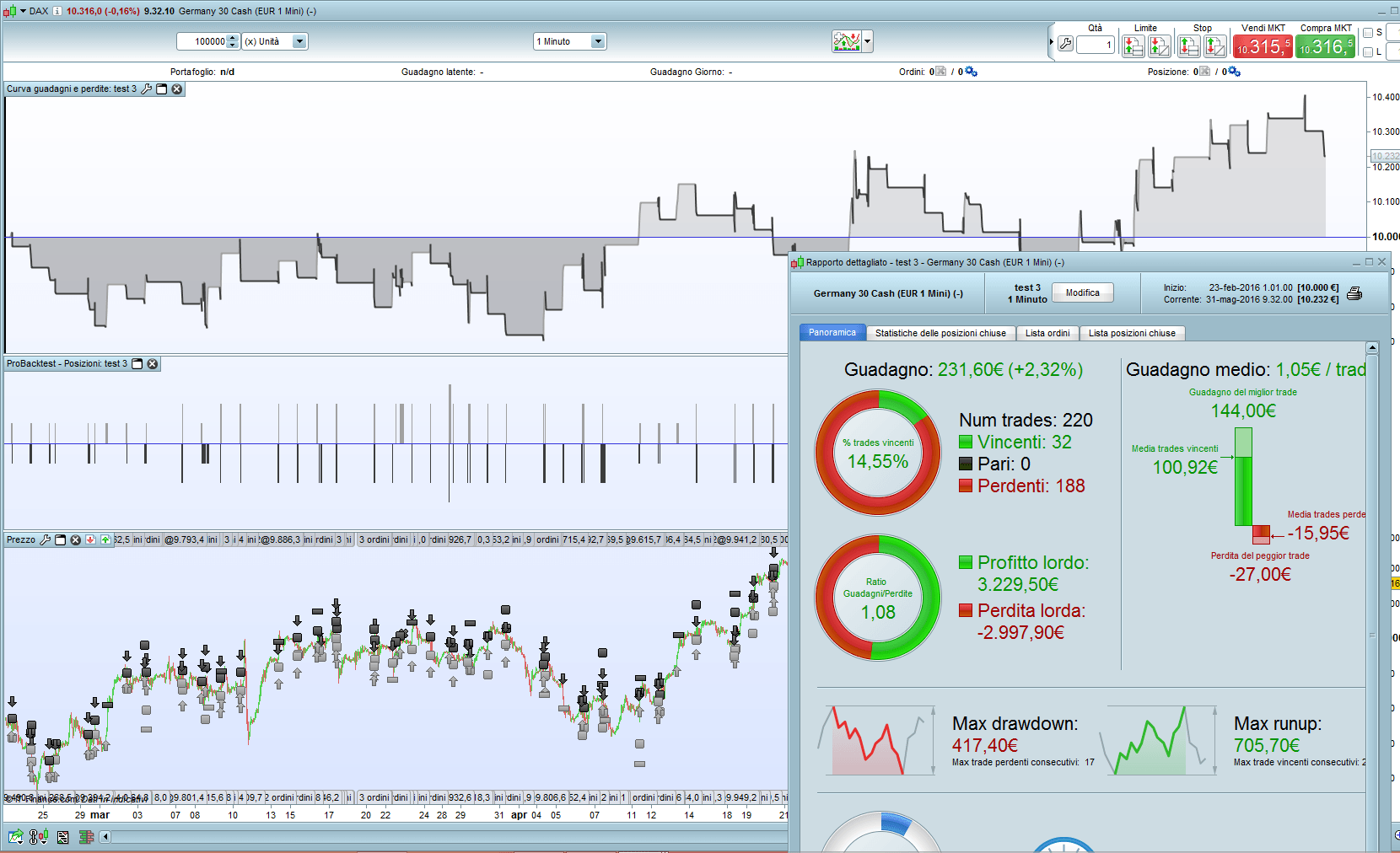The height and width of the screenshot is (853, 1400).
Task: Click the red down arrow on Prezzo panel
Action: [x=90, y=539]
